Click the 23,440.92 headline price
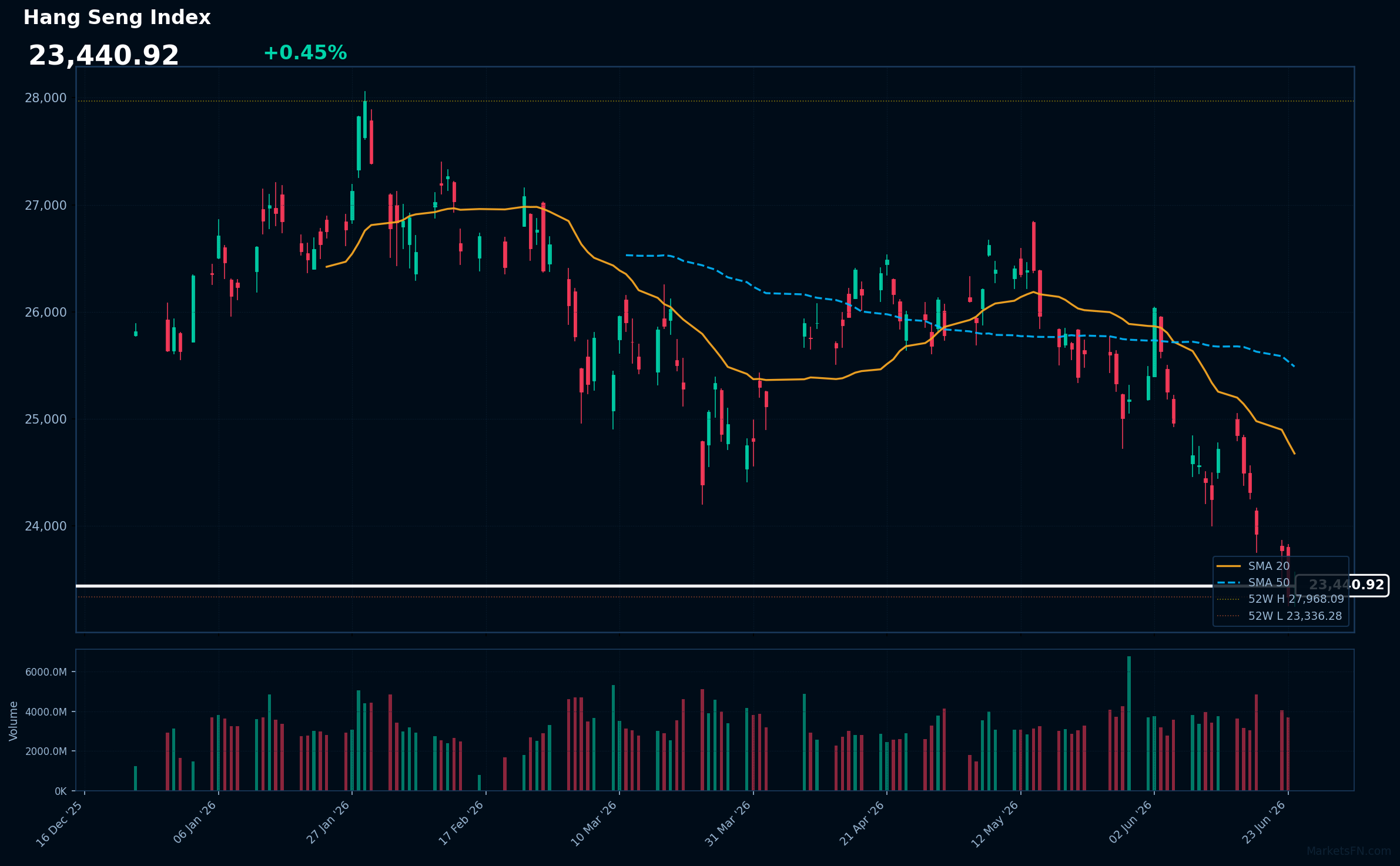The height and width of the screenshot is (866, 1400). tap(104, 56)
